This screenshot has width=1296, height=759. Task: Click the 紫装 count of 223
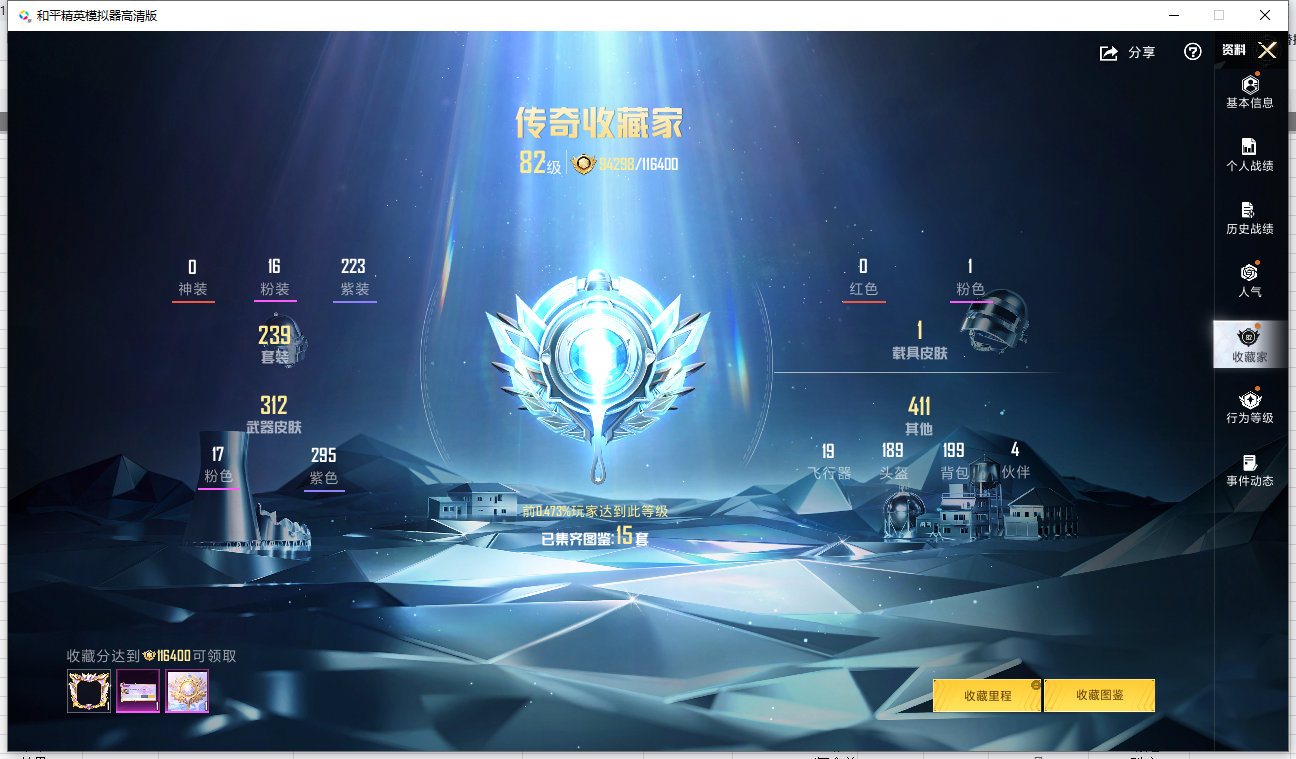click(353, 267)
